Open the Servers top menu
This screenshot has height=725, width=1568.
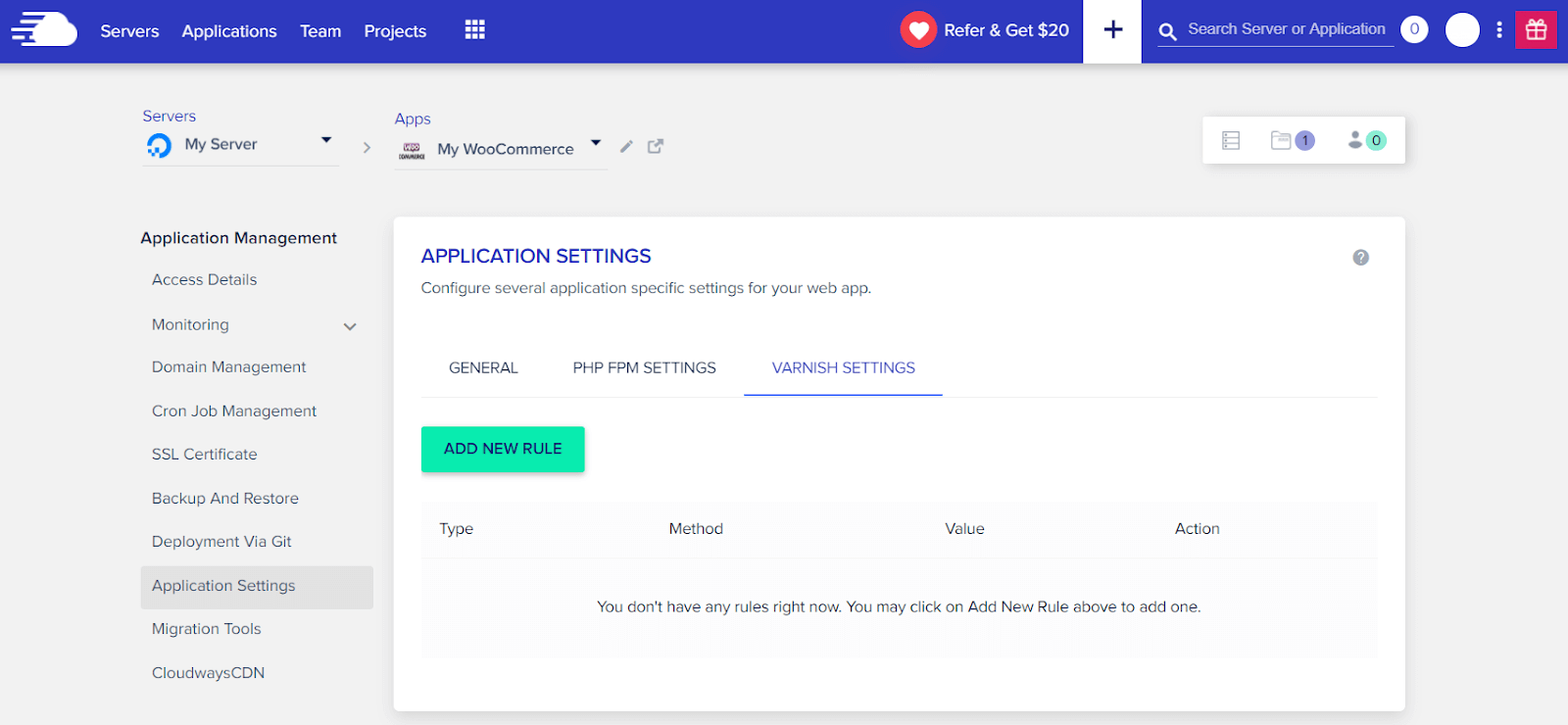point(129,31)
